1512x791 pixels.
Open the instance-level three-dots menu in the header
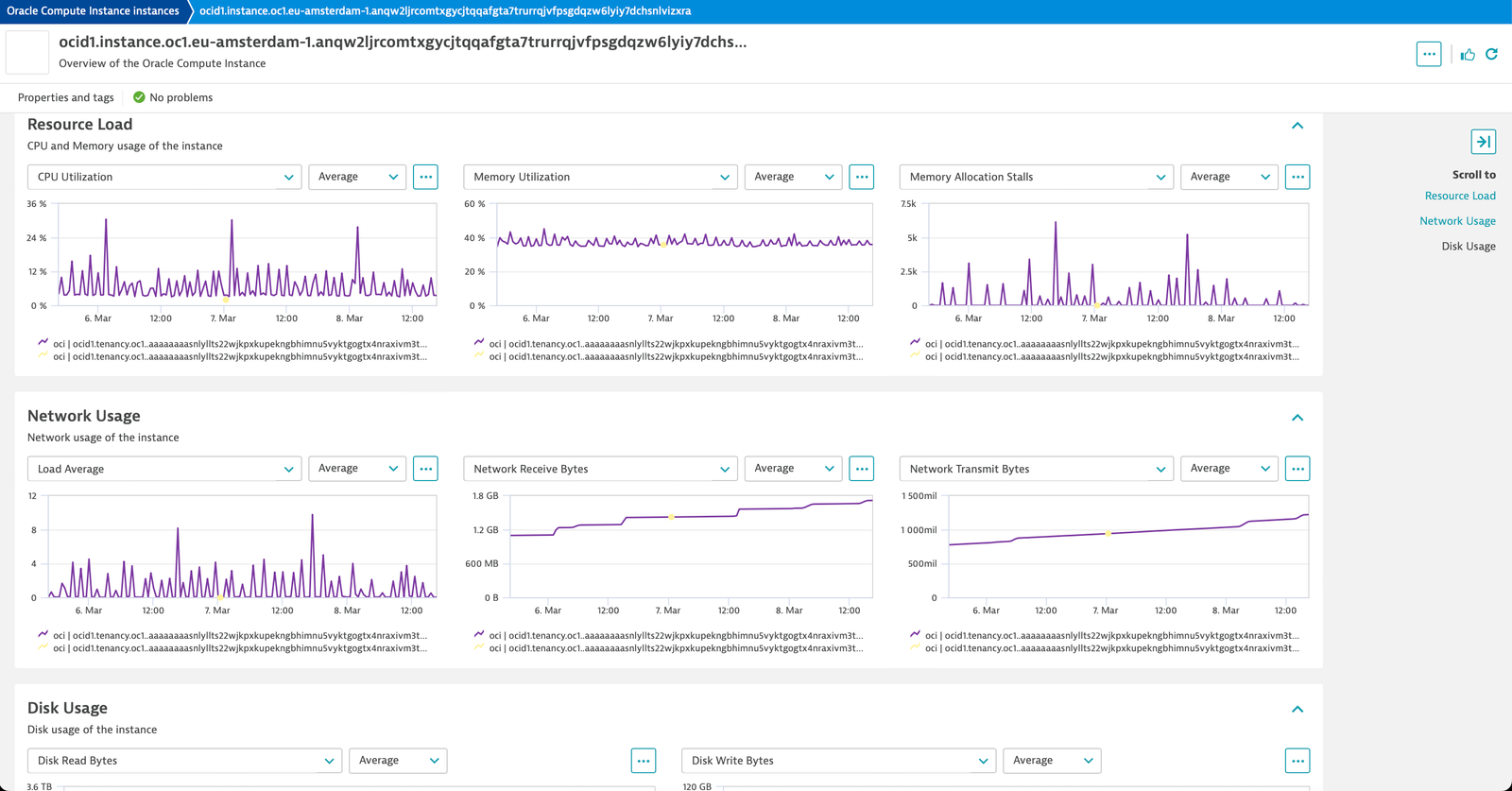pos(1429,54)
